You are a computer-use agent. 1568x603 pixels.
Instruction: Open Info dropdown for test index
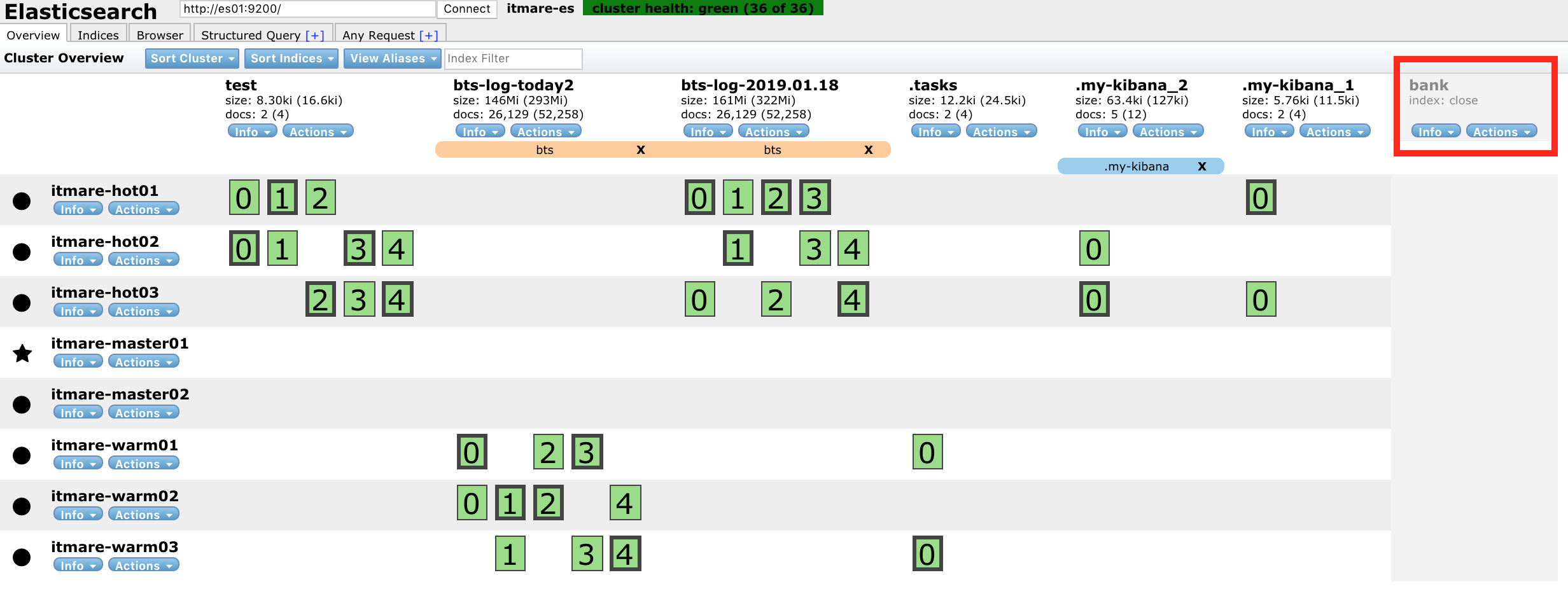point(253,131)
